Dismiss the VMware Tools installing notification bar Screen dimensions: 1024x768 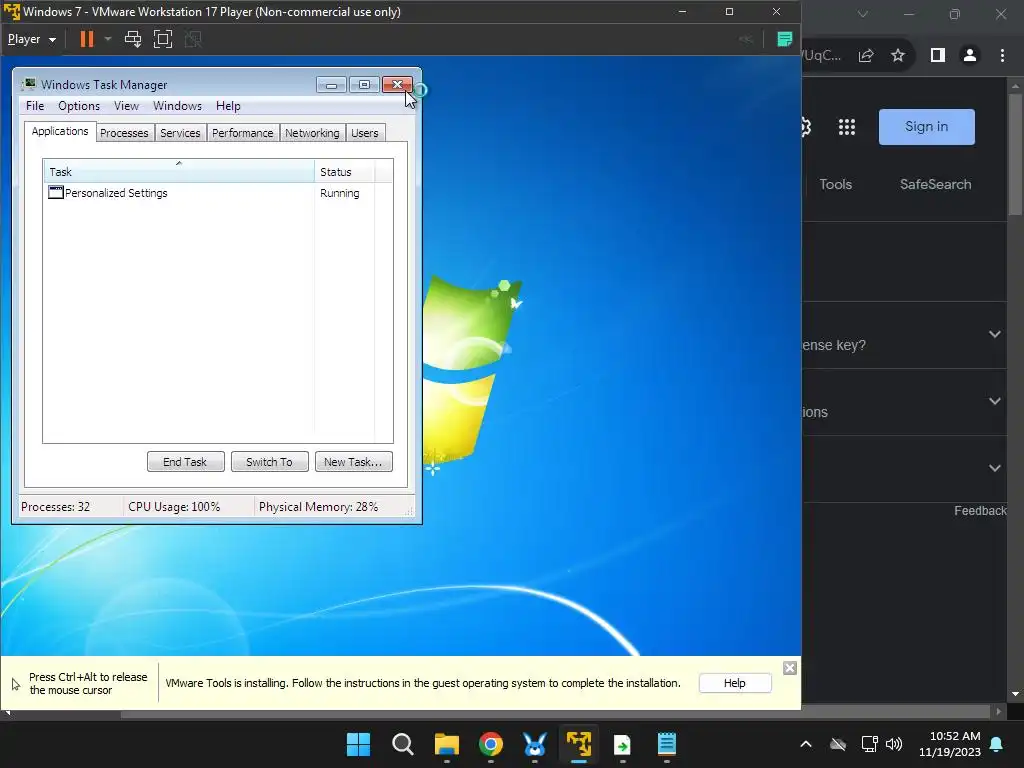tap(790, 668)
